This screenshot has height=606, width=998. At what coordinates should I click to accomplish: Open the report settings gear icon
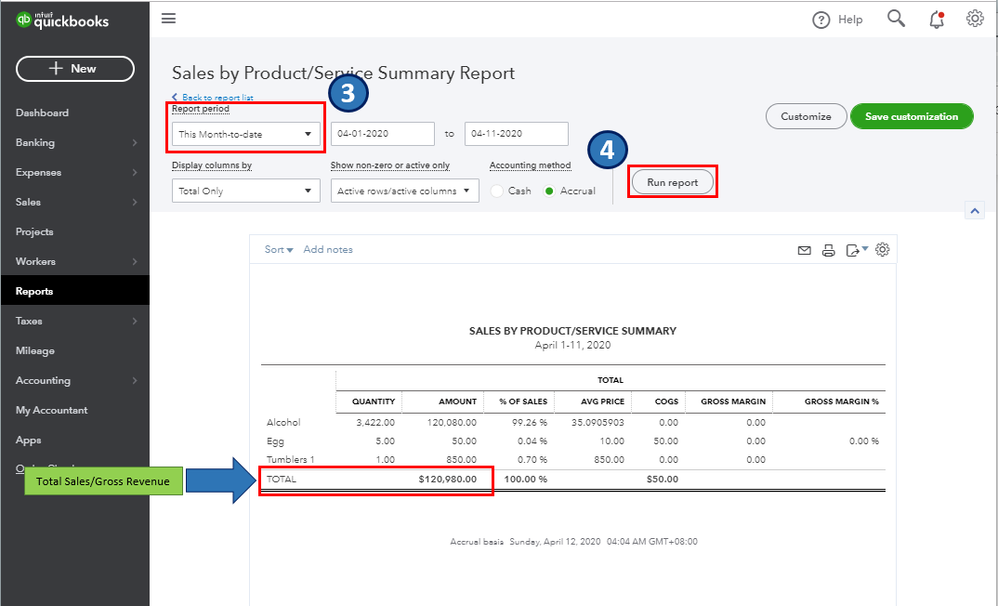click(882, 250)
